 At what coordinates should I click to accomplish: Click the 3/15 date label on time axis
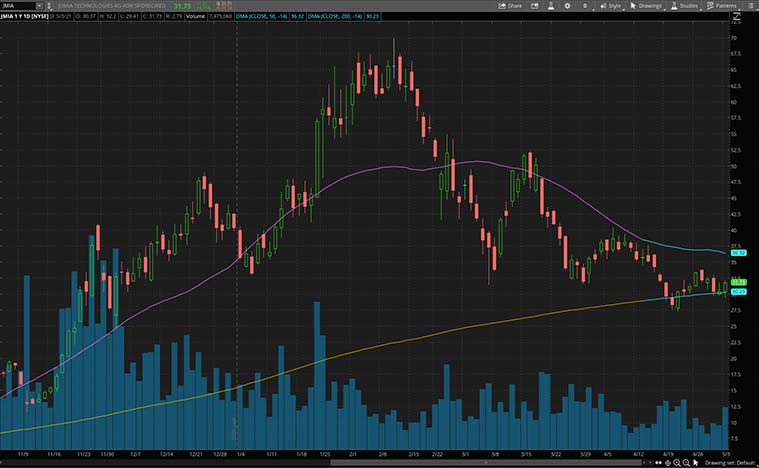coord(526,454)
